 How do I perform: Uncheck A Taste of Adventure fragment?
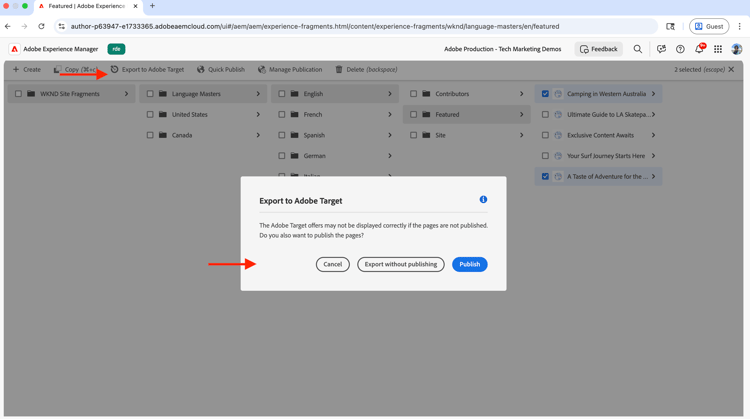545,176
